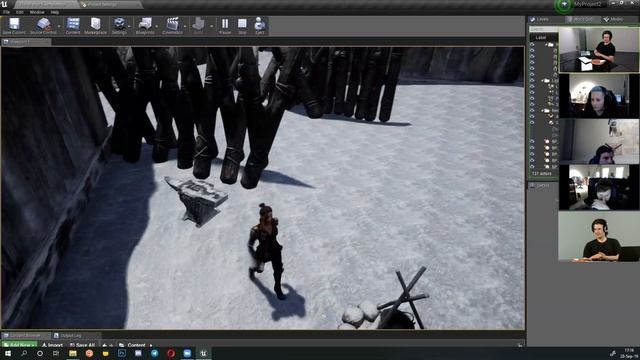Click the webcam tile of the woman with headphones

pos(598,96)
